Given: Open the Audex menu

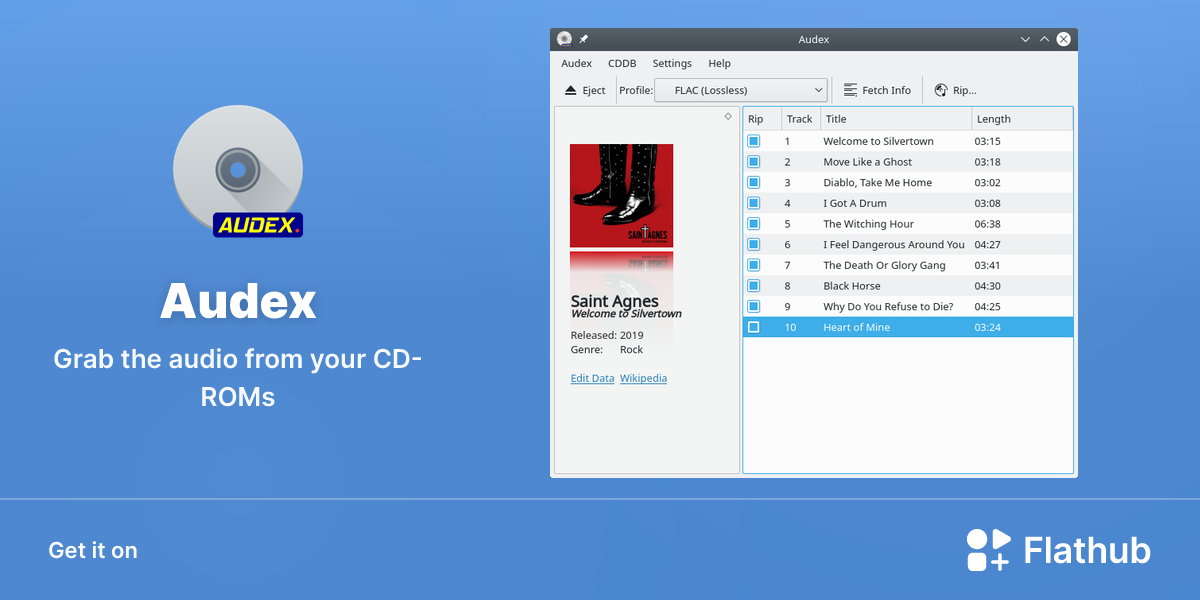Looking at the screenshot, I should pos(577,63).
